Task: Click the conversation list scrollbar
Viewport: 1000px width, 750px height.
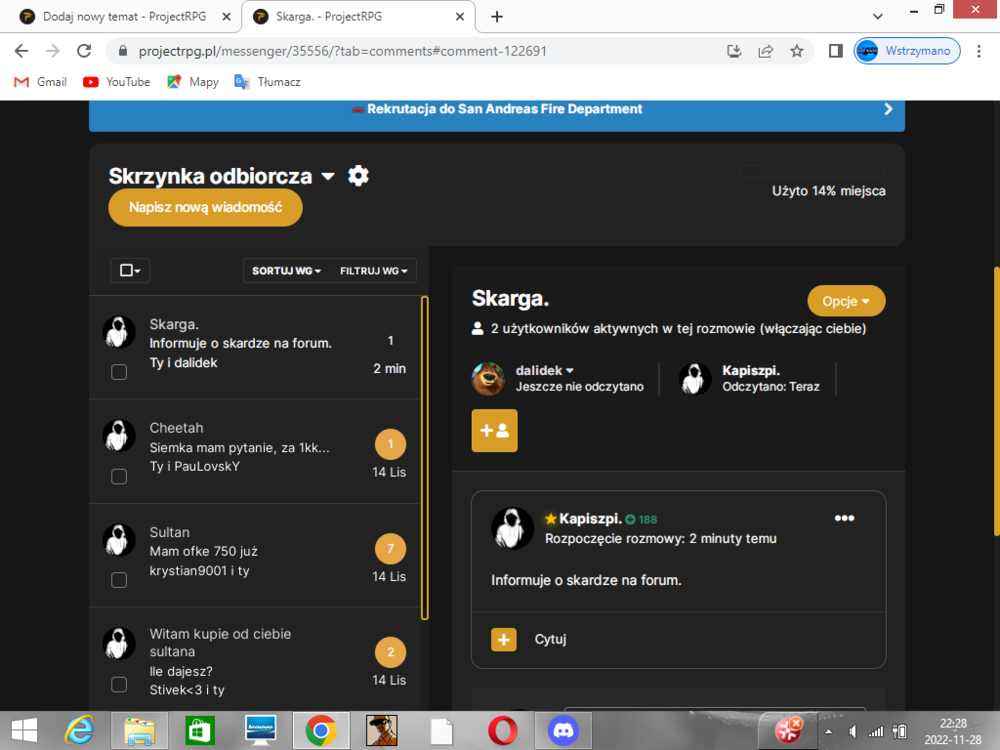Action: 425,458
